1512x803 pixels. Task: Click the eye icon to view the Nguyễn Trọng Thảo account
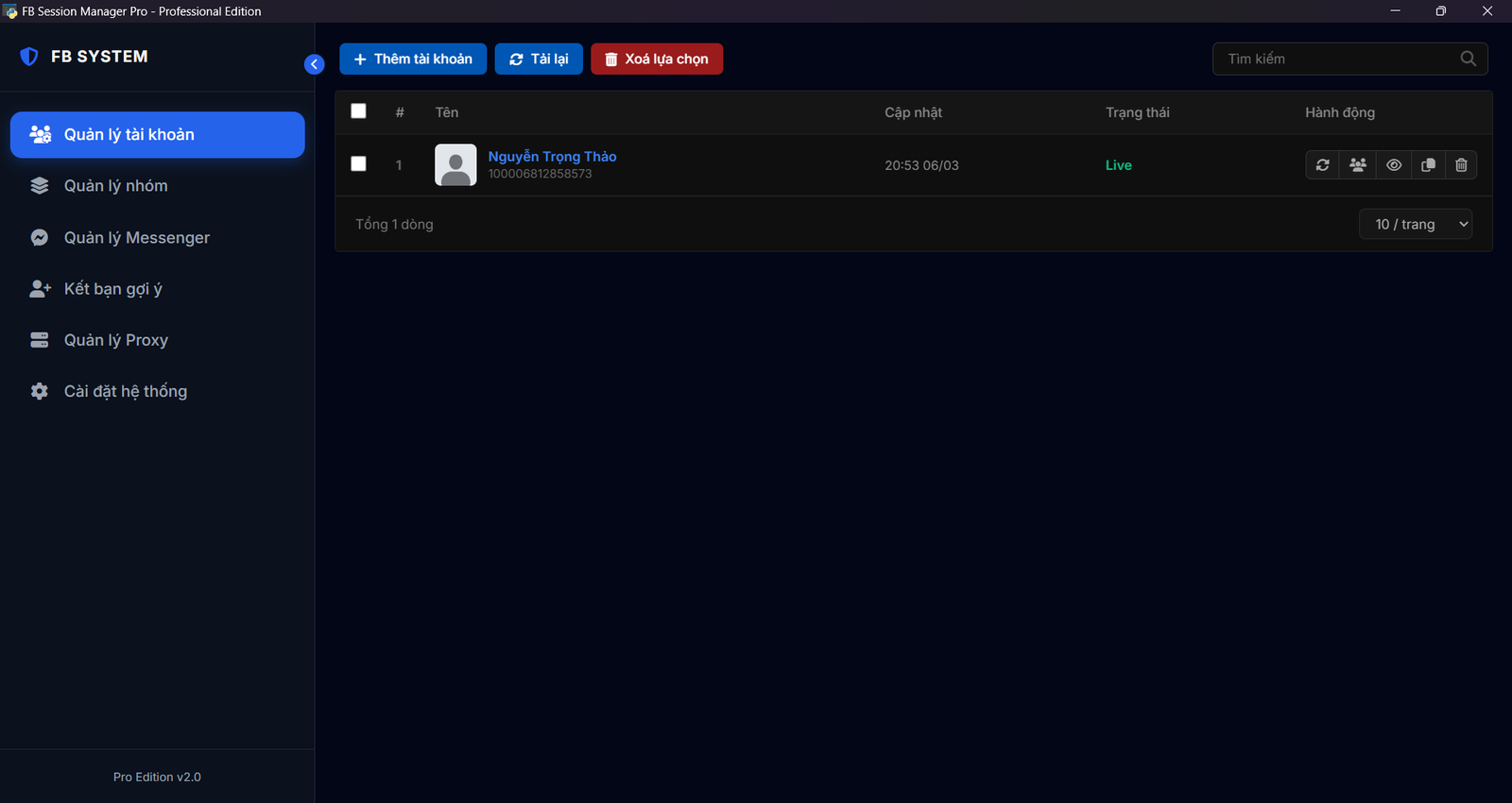click(x=1394, y=165)
